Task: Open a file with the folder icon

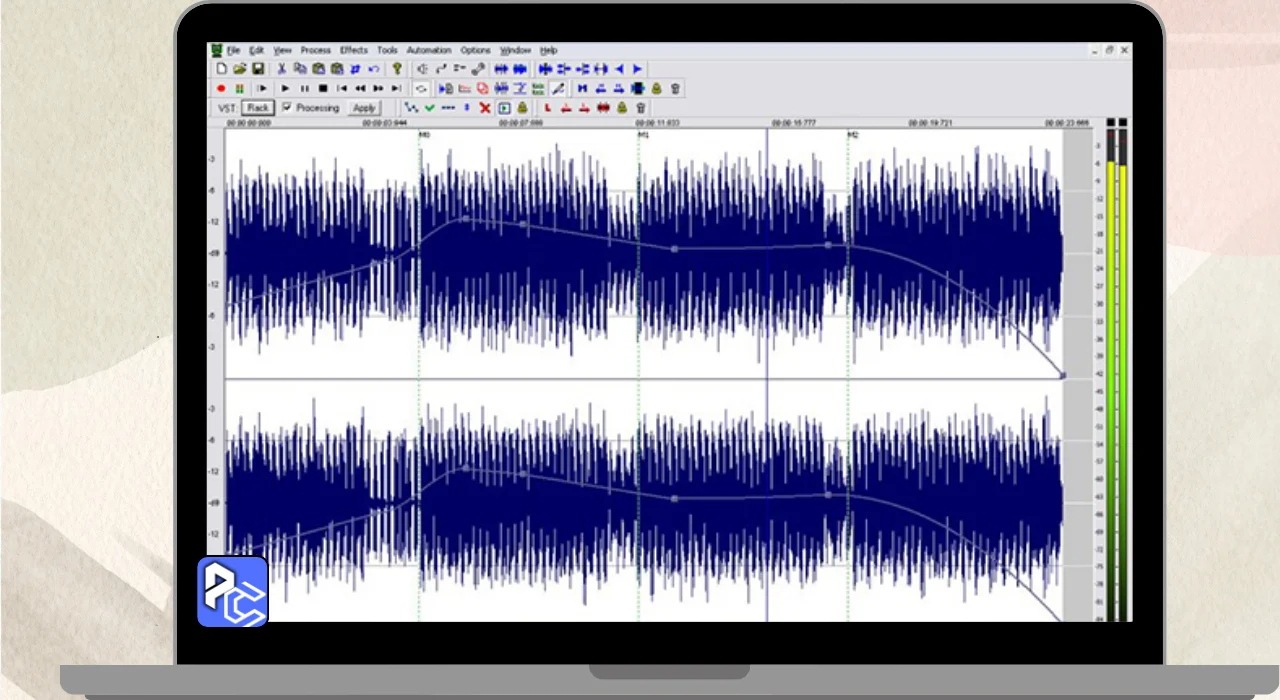Action: [x=240, y=69]
